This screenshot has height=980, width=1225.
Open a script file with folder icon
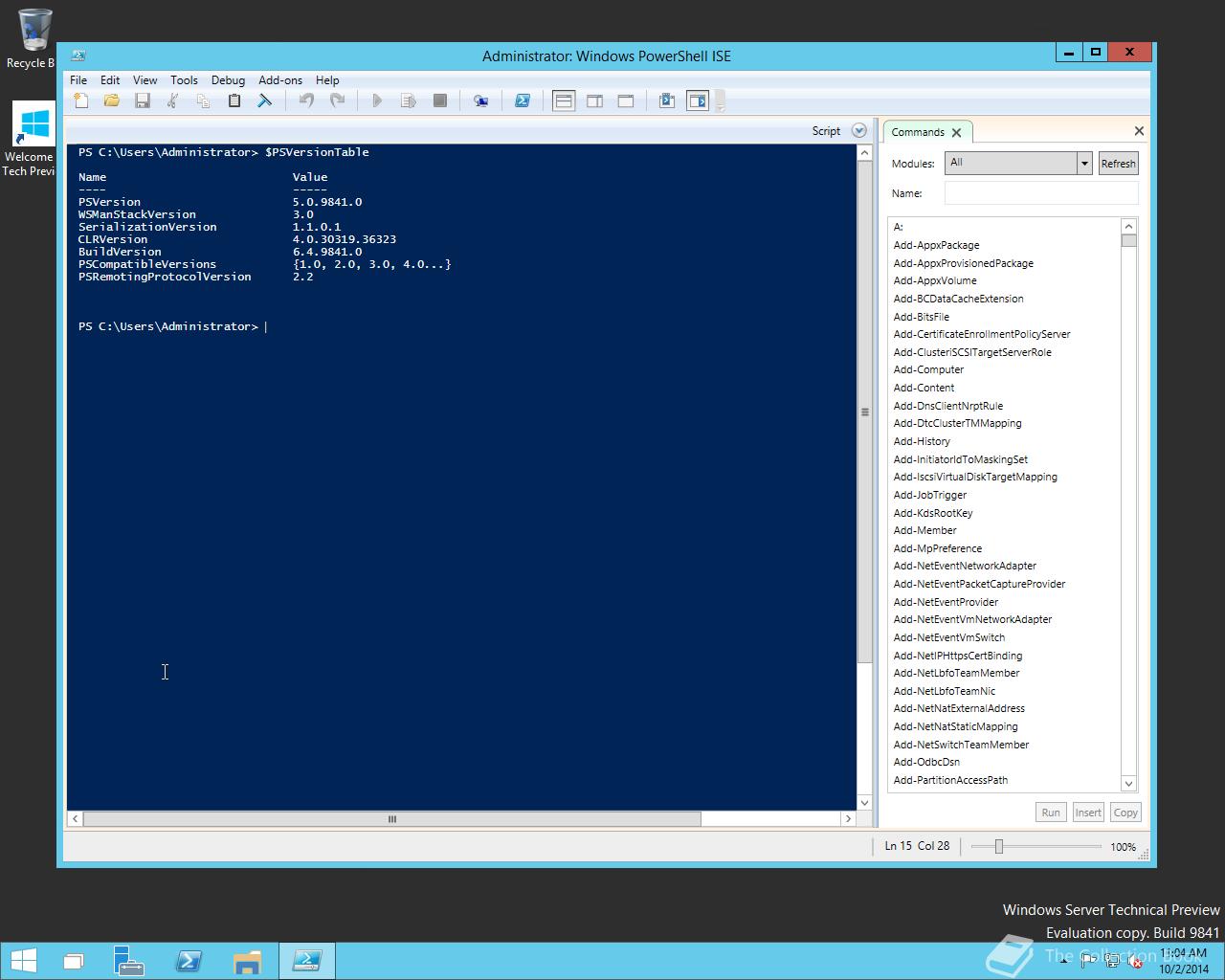112,100
